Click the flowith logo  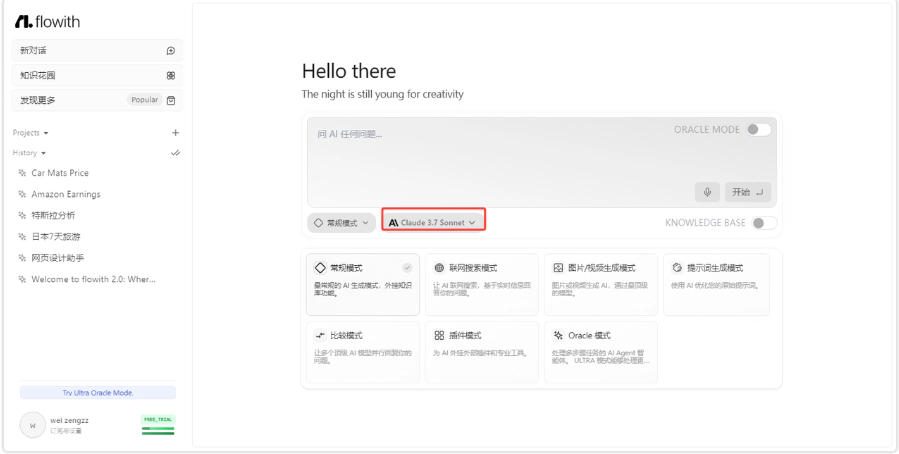(x=47, y=21)
